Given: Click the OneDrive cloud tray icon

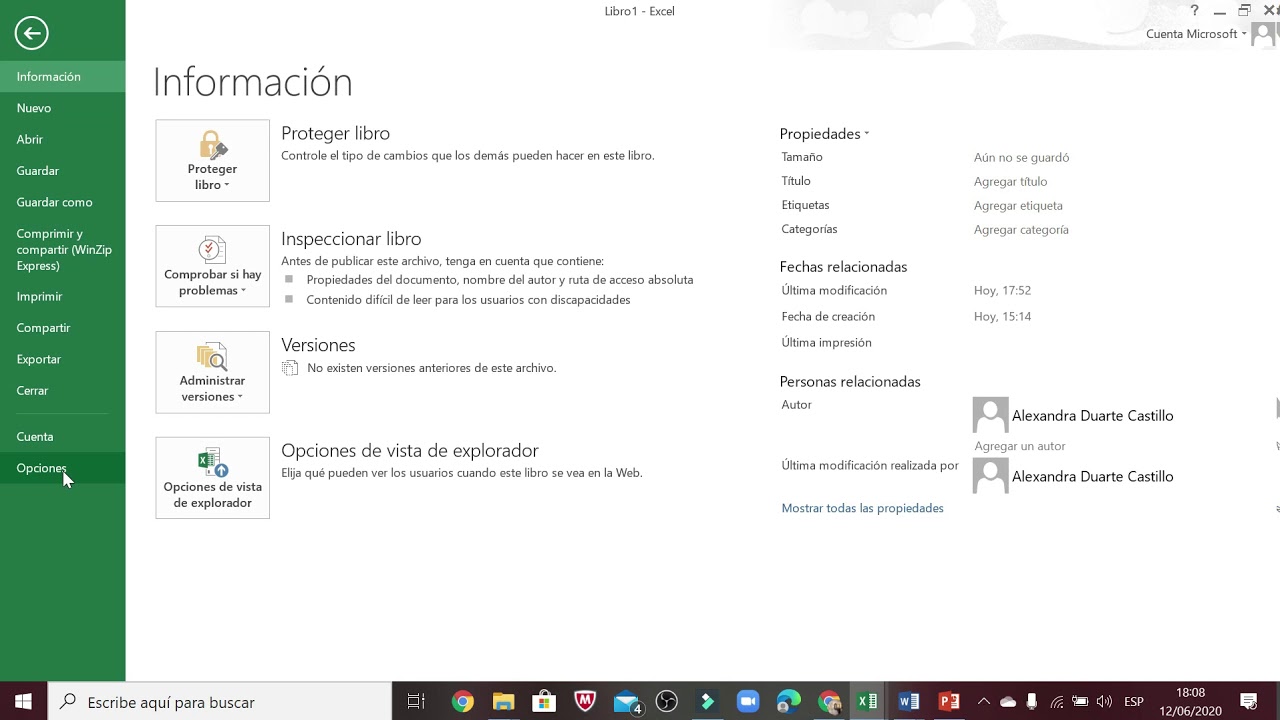Looking at the screenshot, I should point(1008,702).
